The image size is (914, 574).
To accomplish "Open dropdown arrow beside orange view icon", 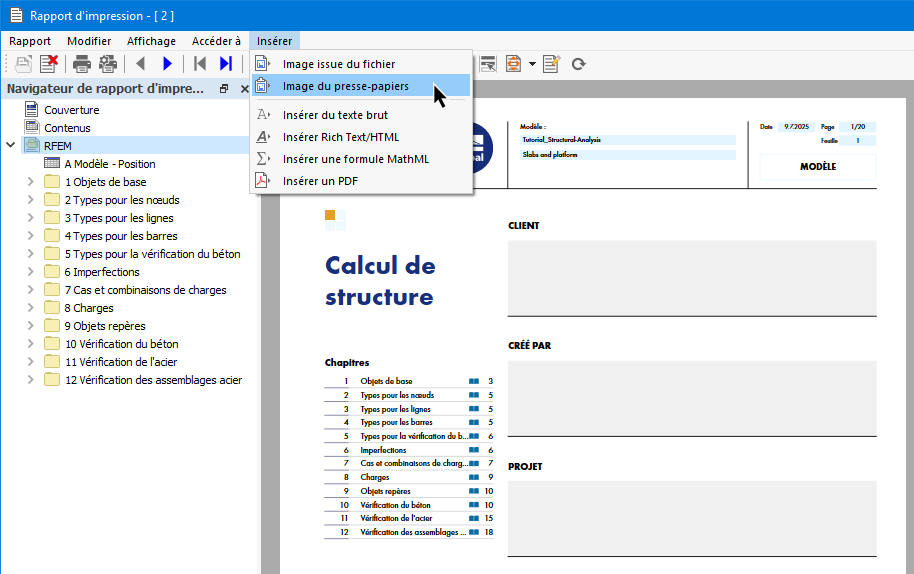I will 532,64.
